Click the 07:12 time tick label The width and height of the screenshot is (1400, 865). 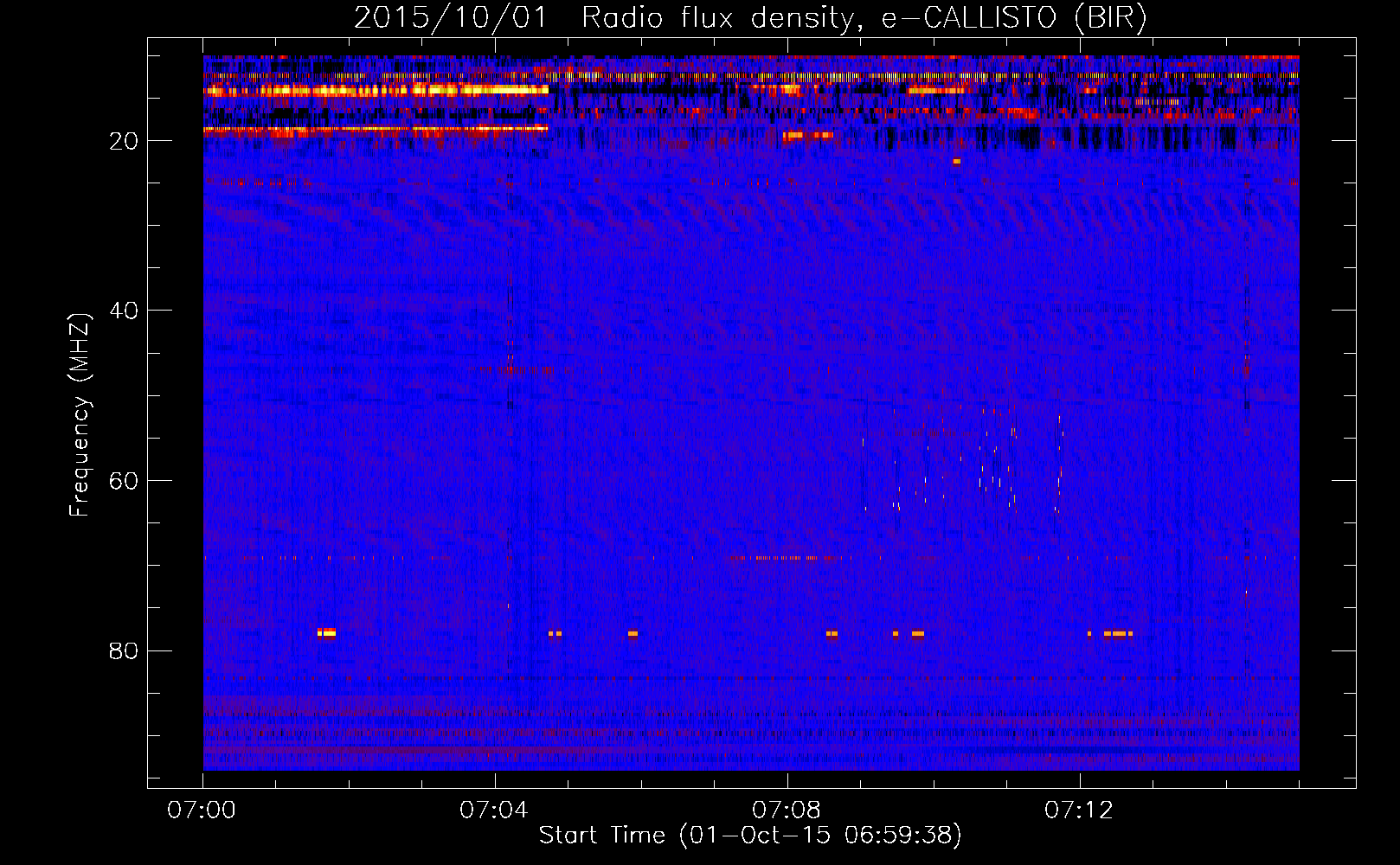coord(1079,811)
